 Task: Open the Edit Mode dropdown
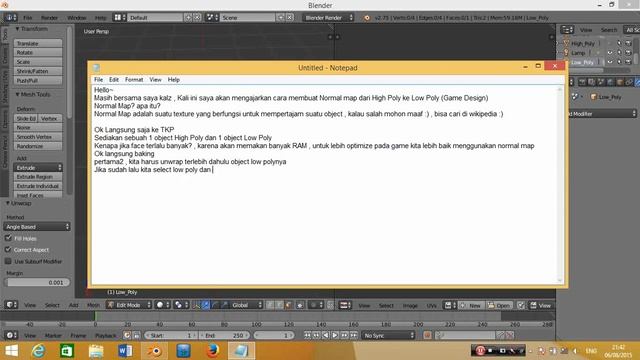click(x=129, y=305)
